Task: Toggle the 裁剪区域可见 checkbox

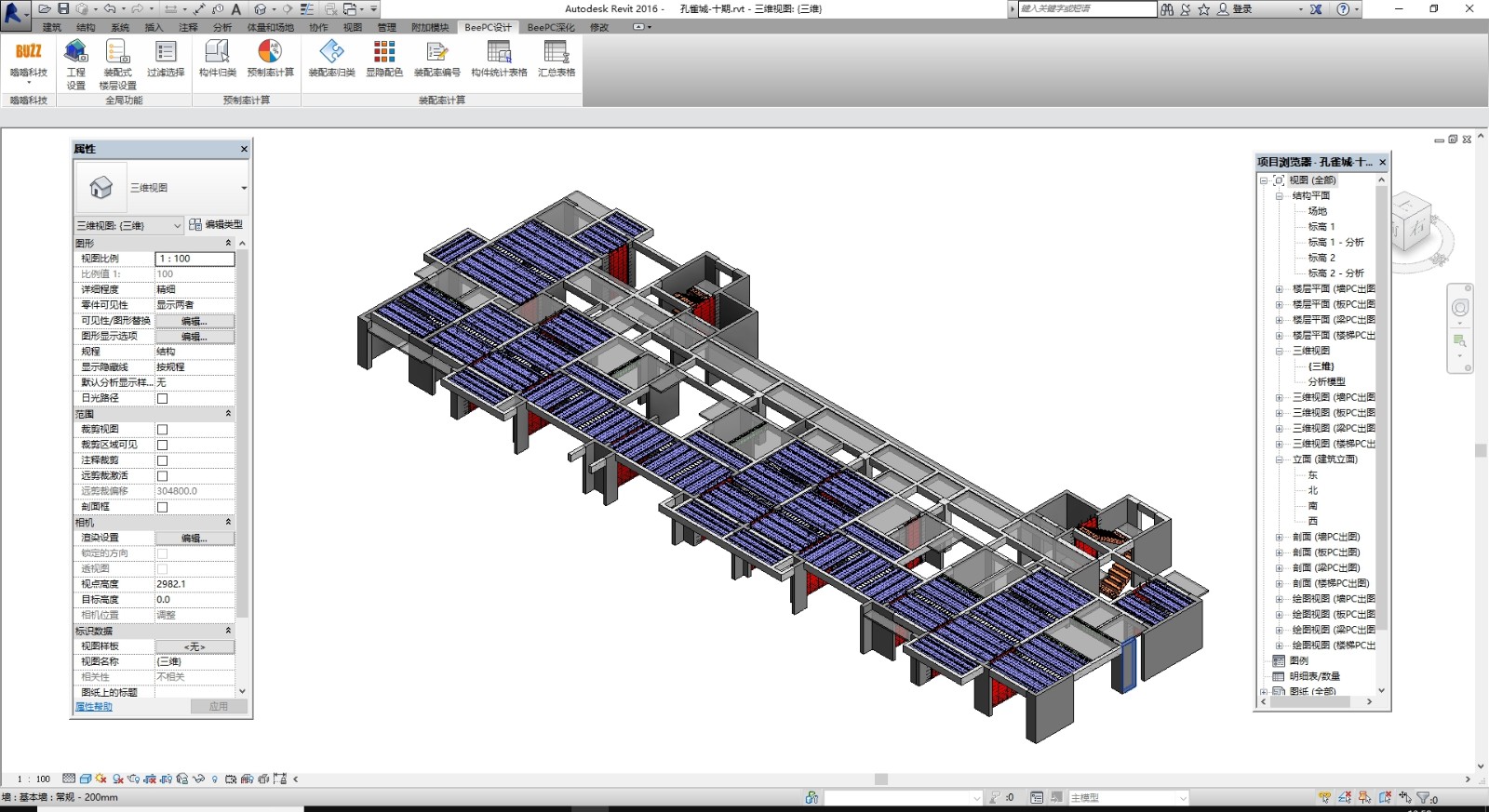Action: pos(162,446)
